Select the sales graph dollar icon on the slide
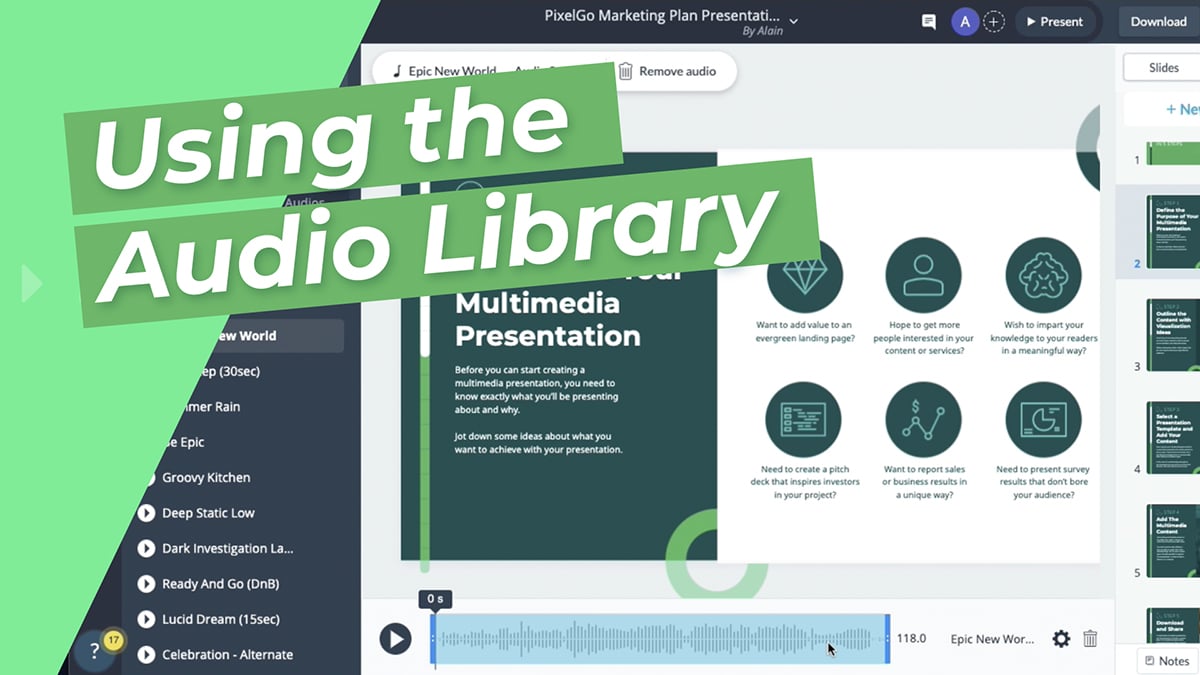 [x=923, y=419]
